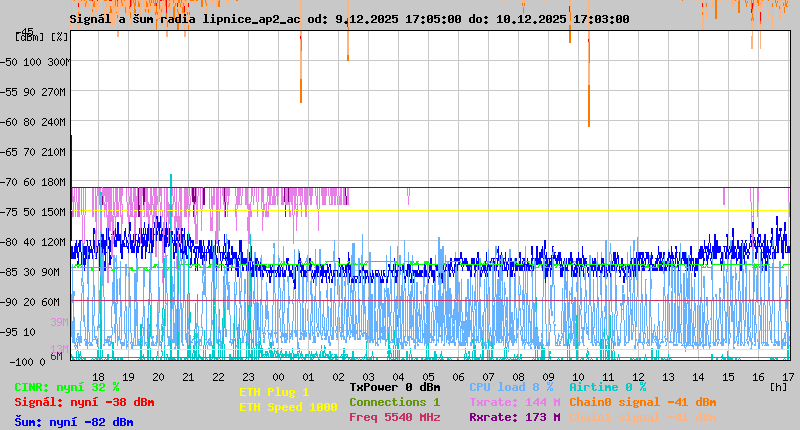Select the Txrate 144 M legend entry
This screenshot has width=800, height=430.
pyautogui.click(x=514, y=402)
